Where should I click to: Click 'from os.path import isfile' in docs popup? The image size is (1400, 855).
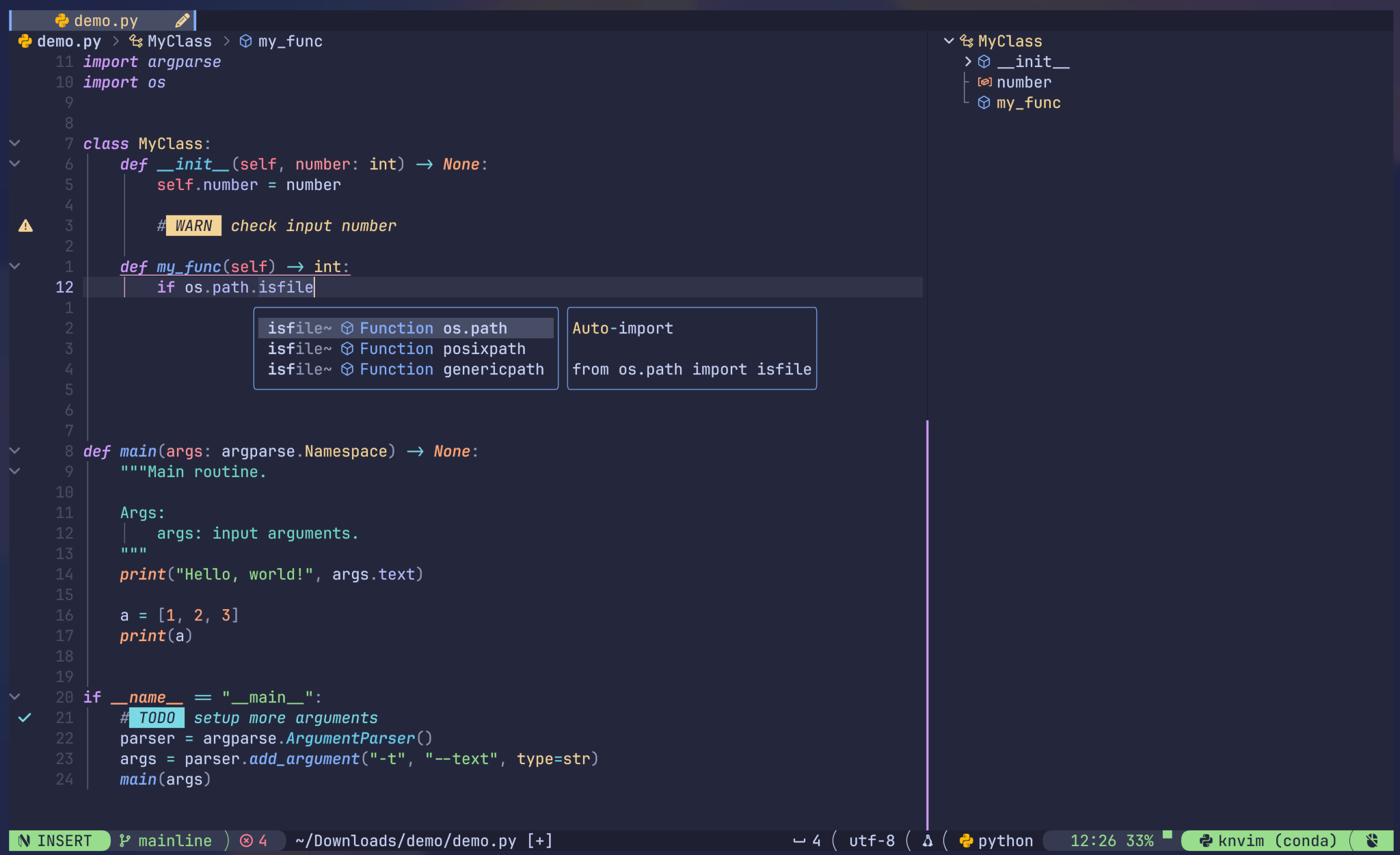692,369
